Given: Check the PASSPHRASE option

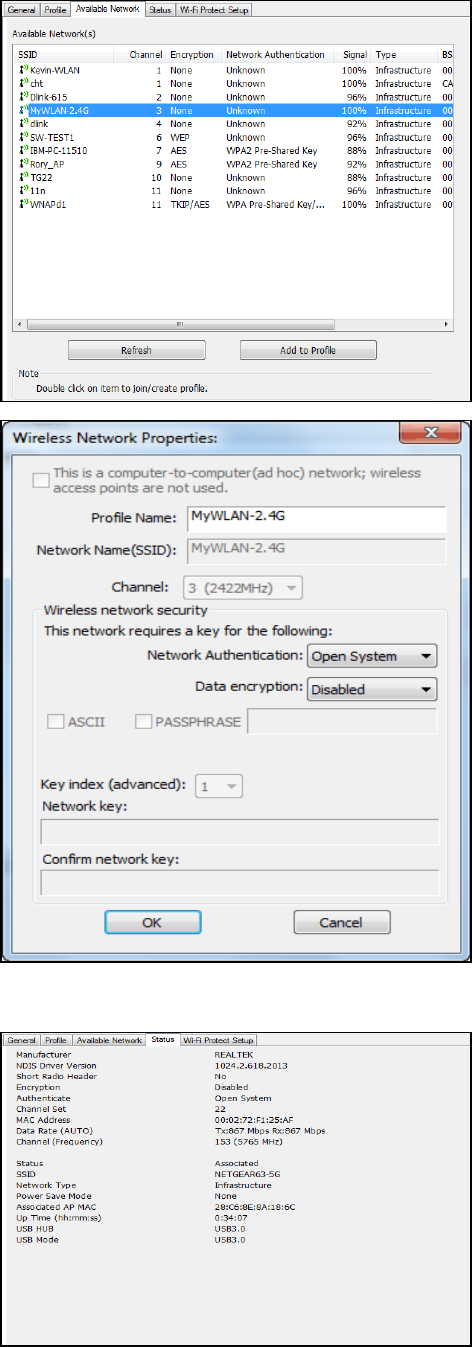Looking at the screenshot, I should tap(144, 720).
